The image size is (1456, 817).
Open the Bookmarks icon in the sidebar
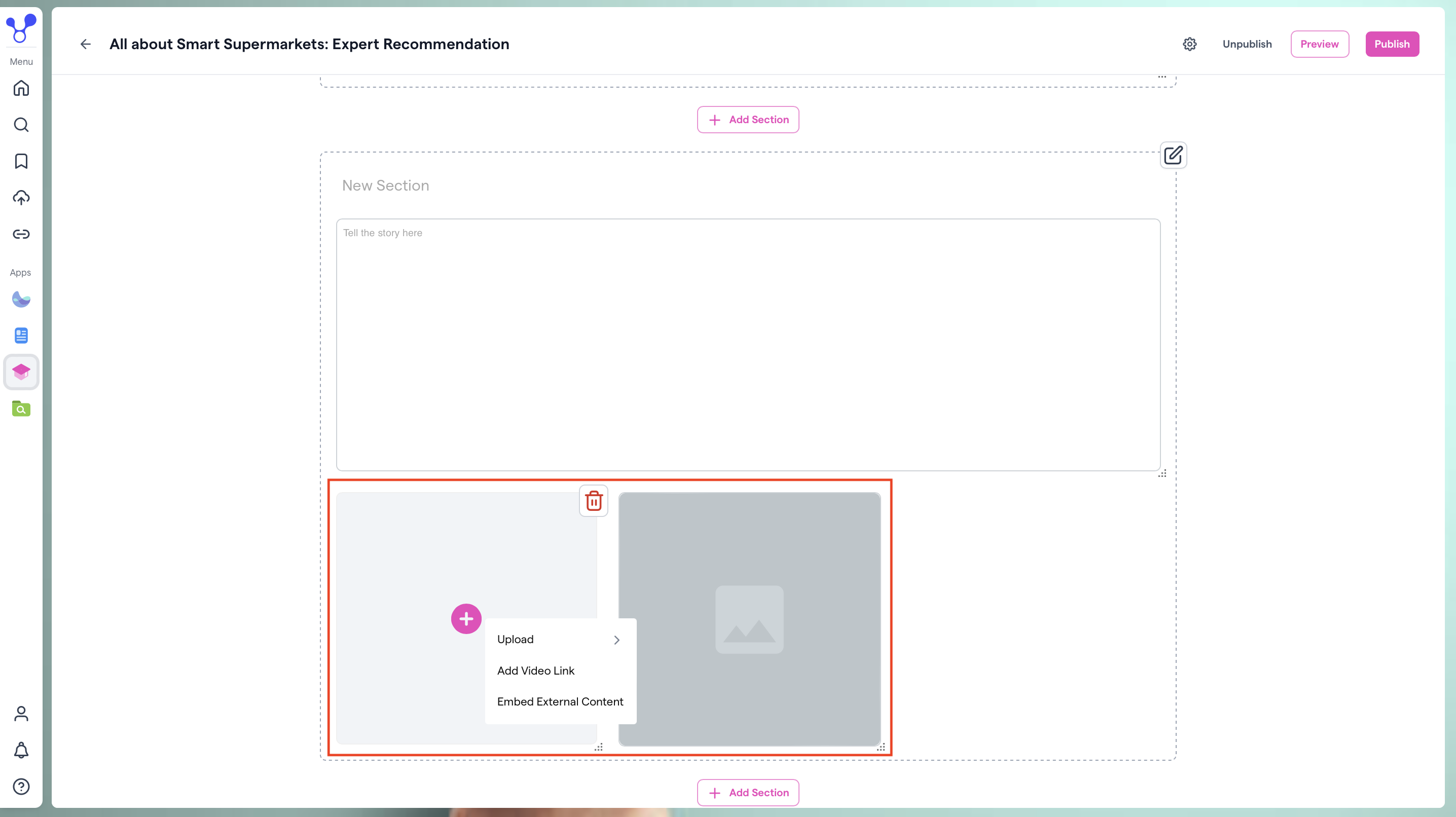click(21, 161)
